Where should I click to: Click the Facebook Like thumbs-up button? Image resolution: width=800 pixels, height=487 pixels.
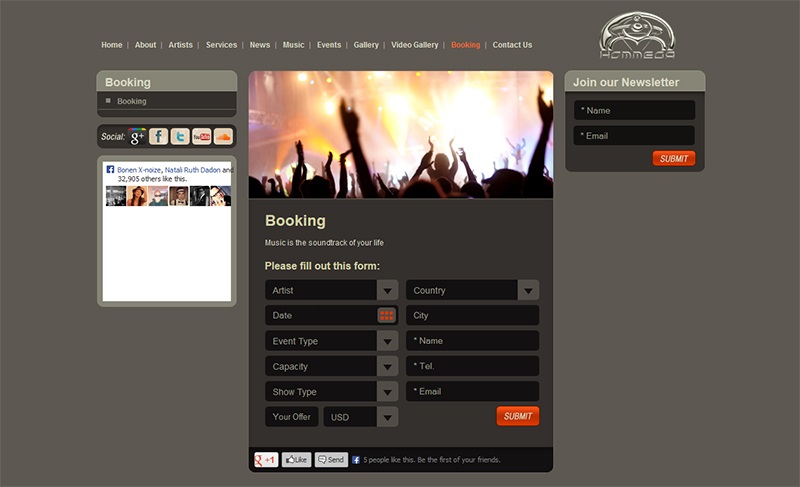[296, 460]
